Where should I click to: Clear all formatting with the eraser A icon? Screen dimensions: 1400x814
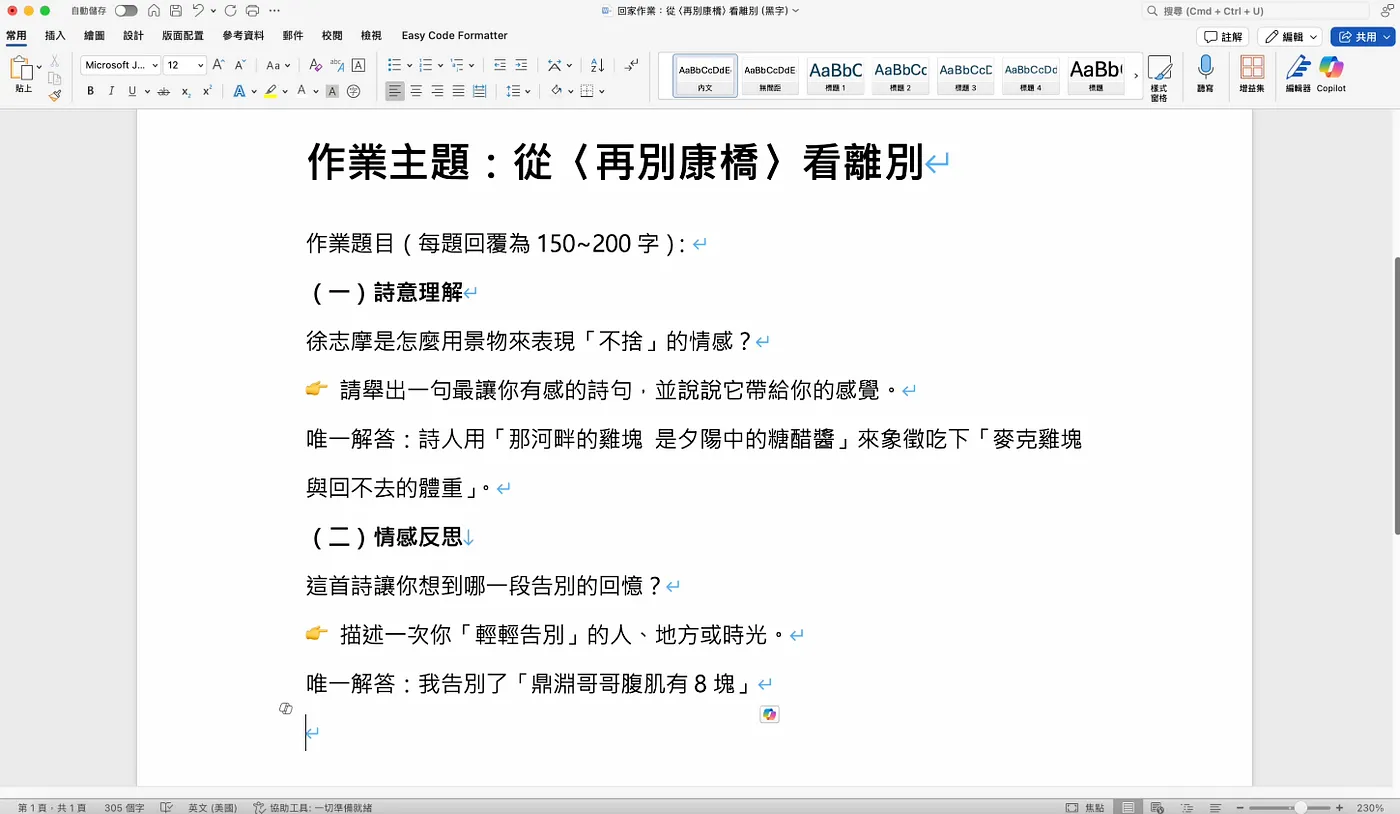(315, 65)
